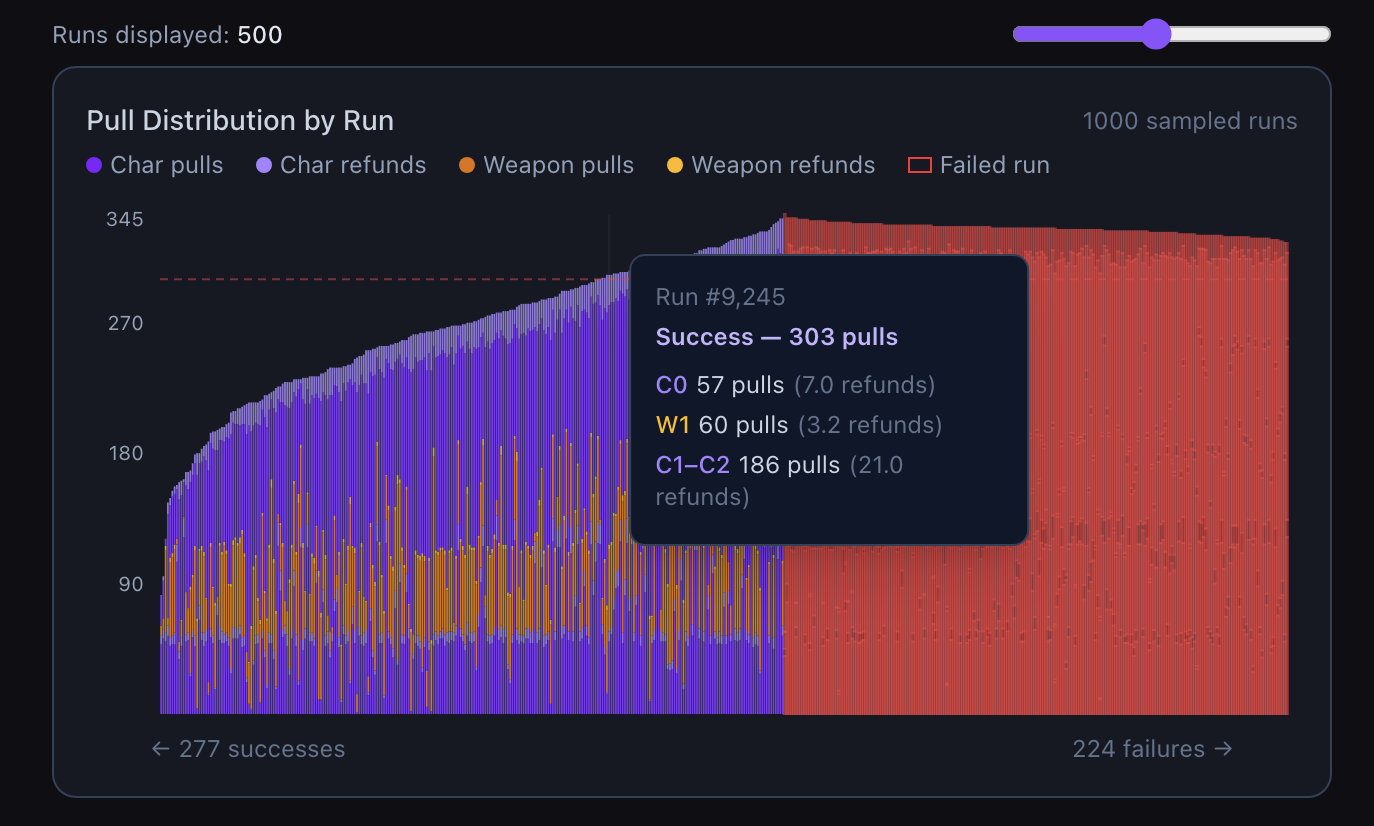
Task: Click the 345 y-axis label
Action: click(125, 219)
